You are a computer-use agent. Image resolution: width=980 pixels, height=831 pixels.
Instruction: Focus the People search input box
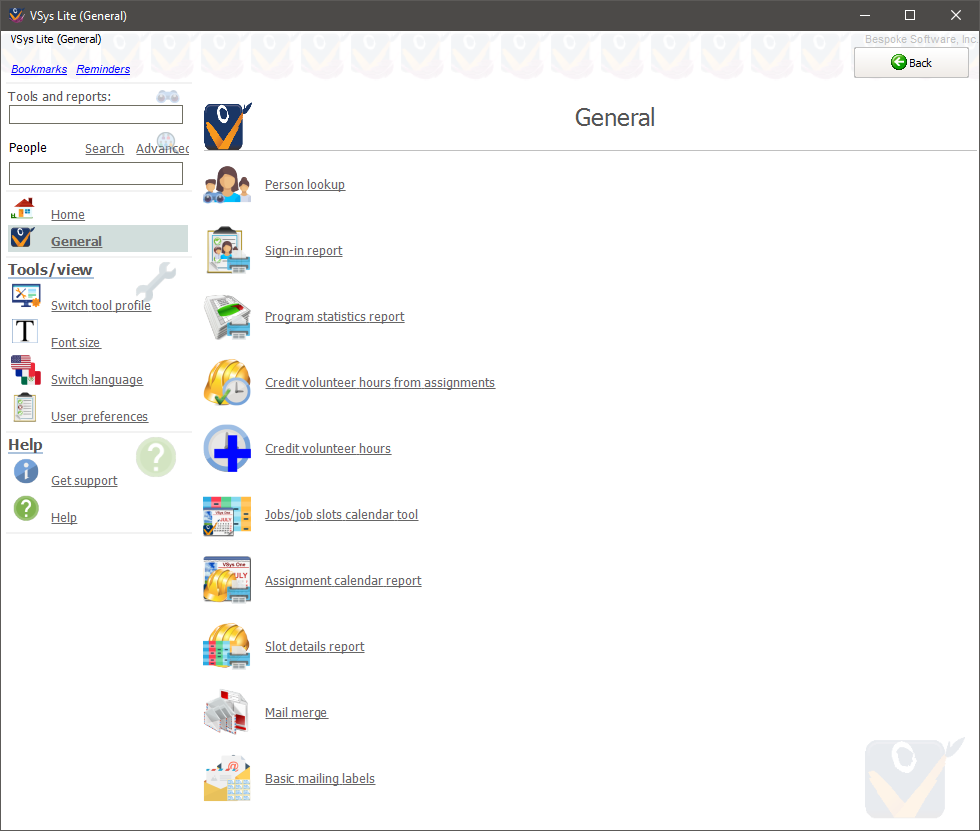pos(96,174)
